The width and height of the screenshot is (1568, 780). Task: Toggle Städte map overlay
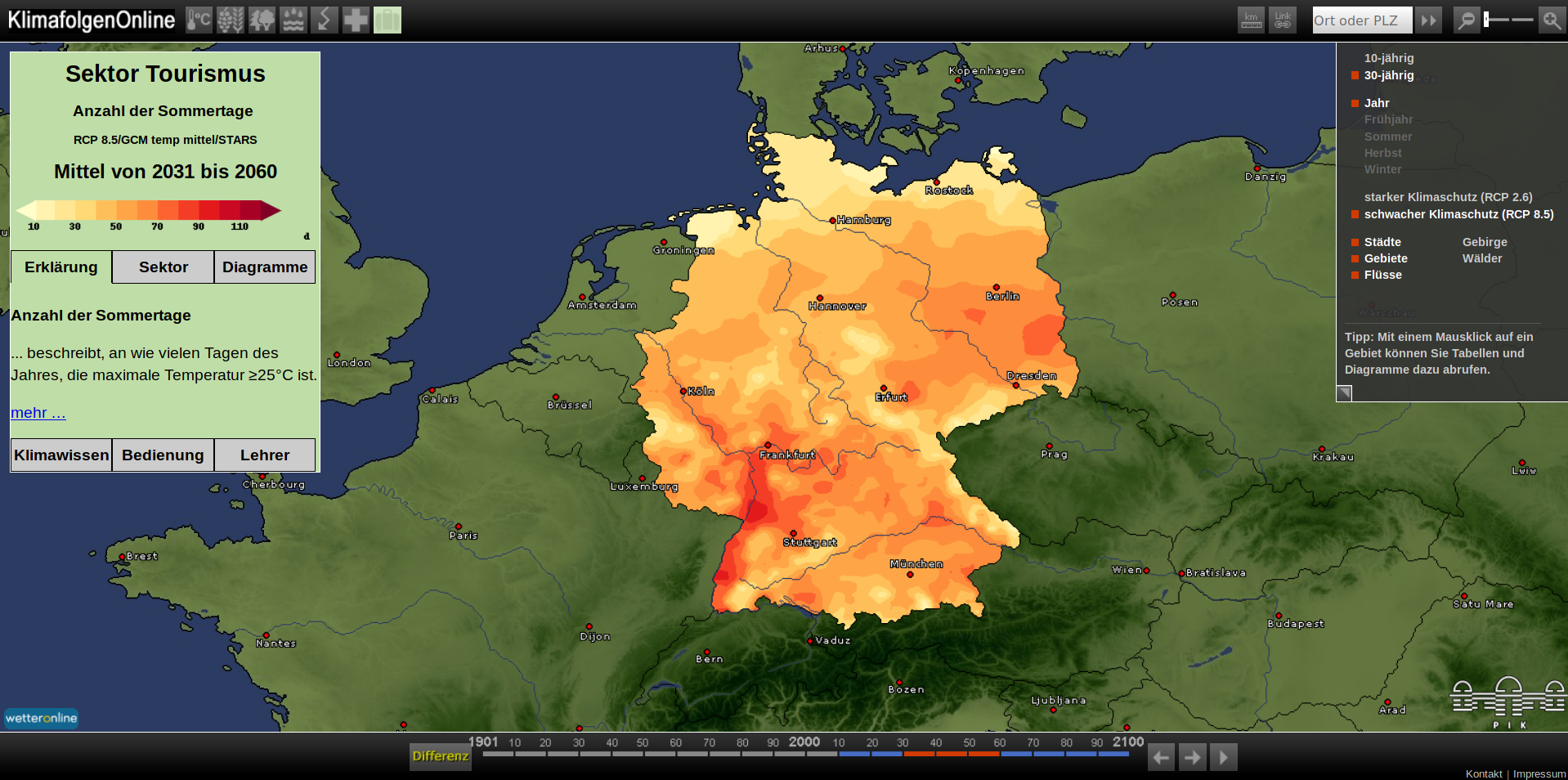pos(1382,242)
